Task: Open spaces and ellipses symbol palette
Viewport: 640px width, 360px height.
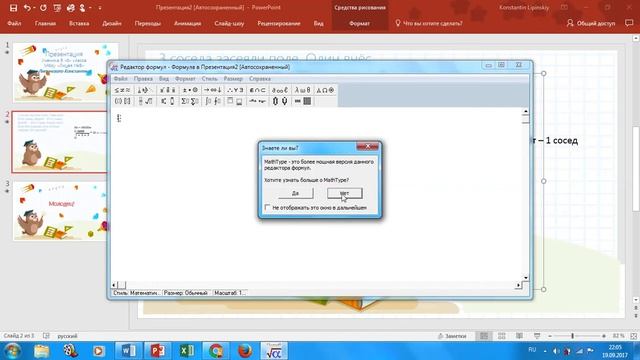Action: click(x=145, y=90)
